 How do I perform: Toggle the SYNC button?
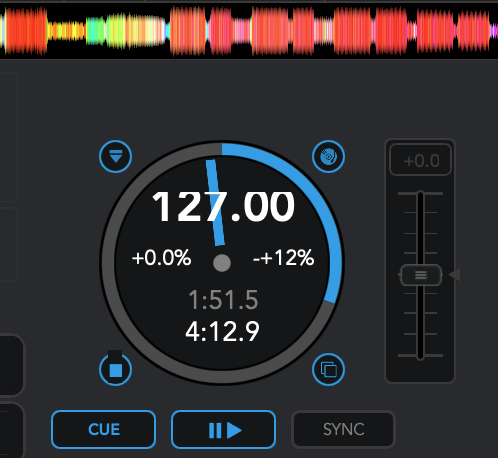click(x=343, y=430)
